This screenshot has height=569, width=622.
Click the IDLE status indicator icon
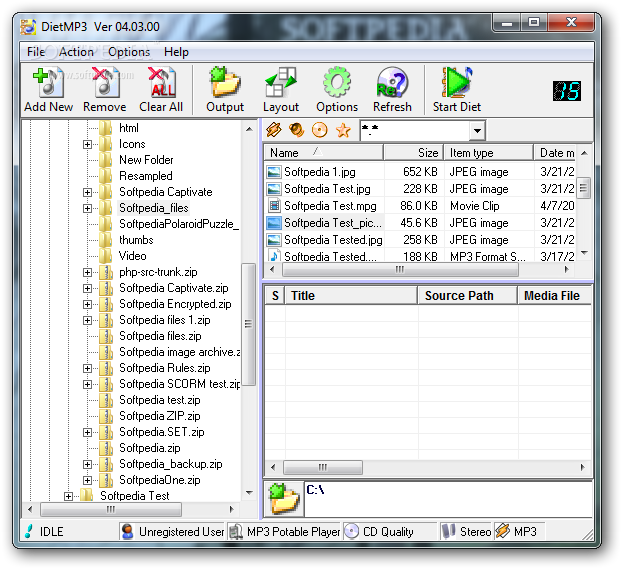pyautogui.click(x=28, y=531)
